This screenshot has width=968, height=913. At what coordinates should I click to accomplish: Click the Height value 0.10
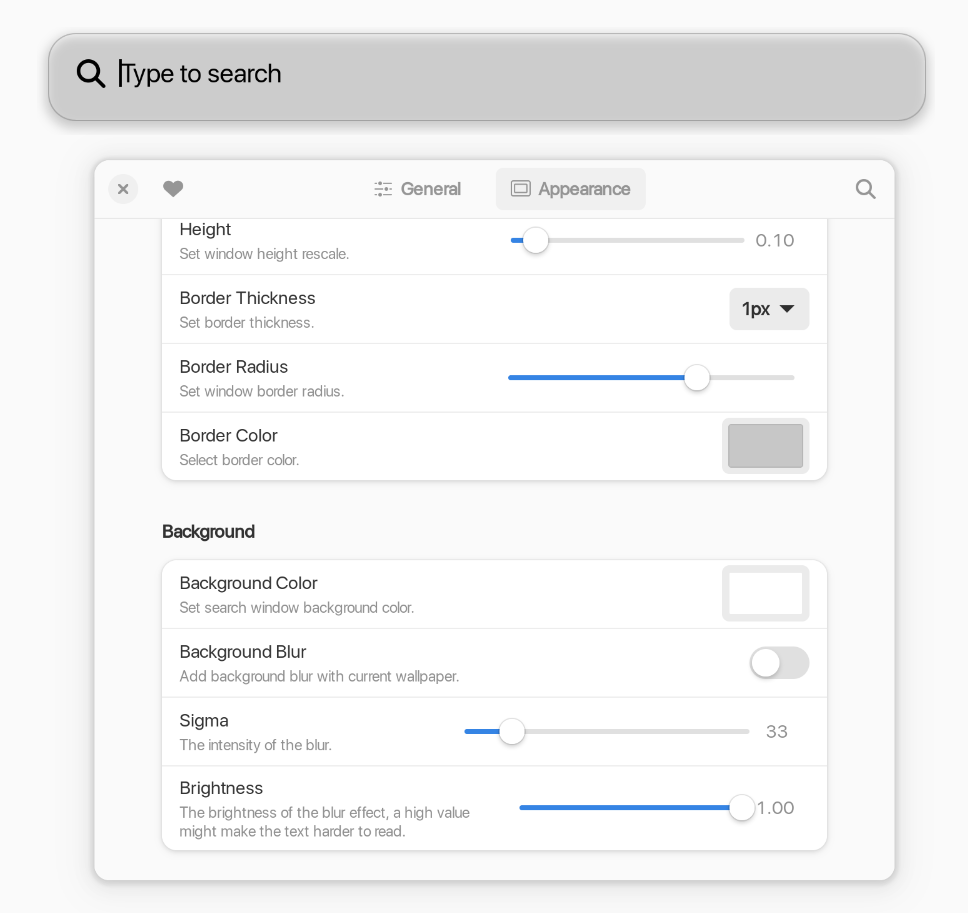point(775,240)
